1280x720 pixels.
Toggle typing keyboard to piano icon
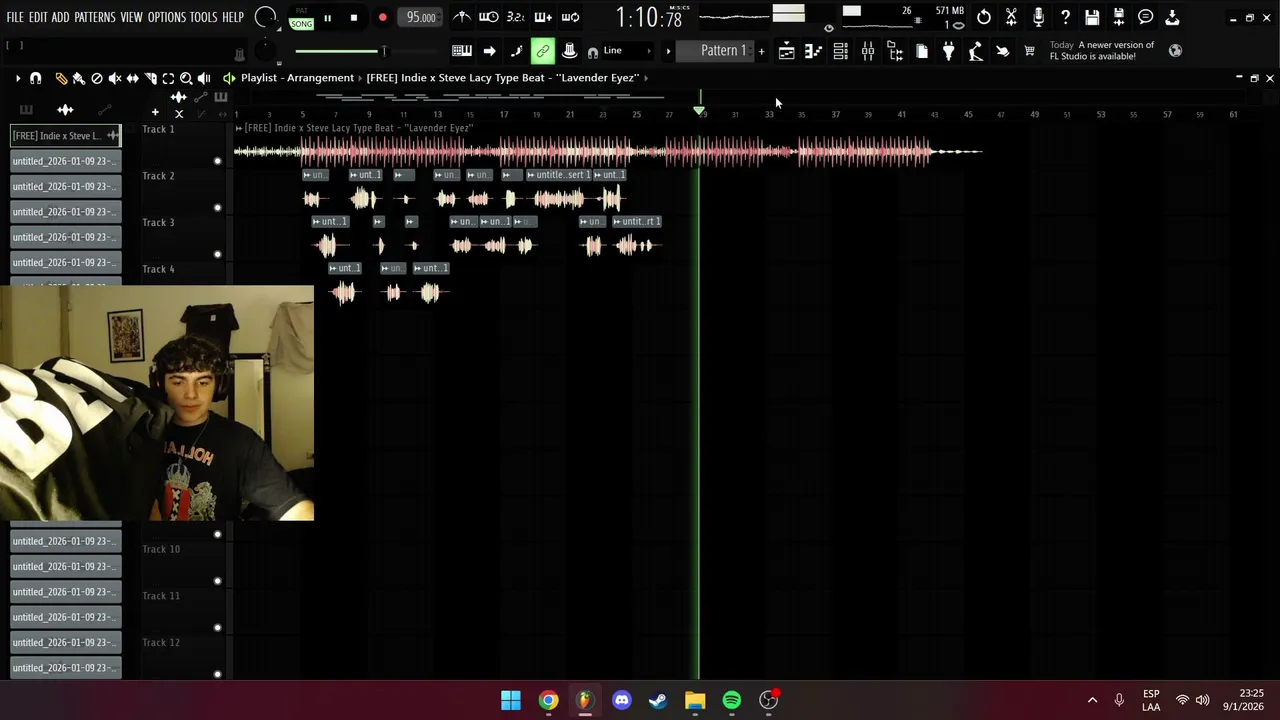coord(462,51)
